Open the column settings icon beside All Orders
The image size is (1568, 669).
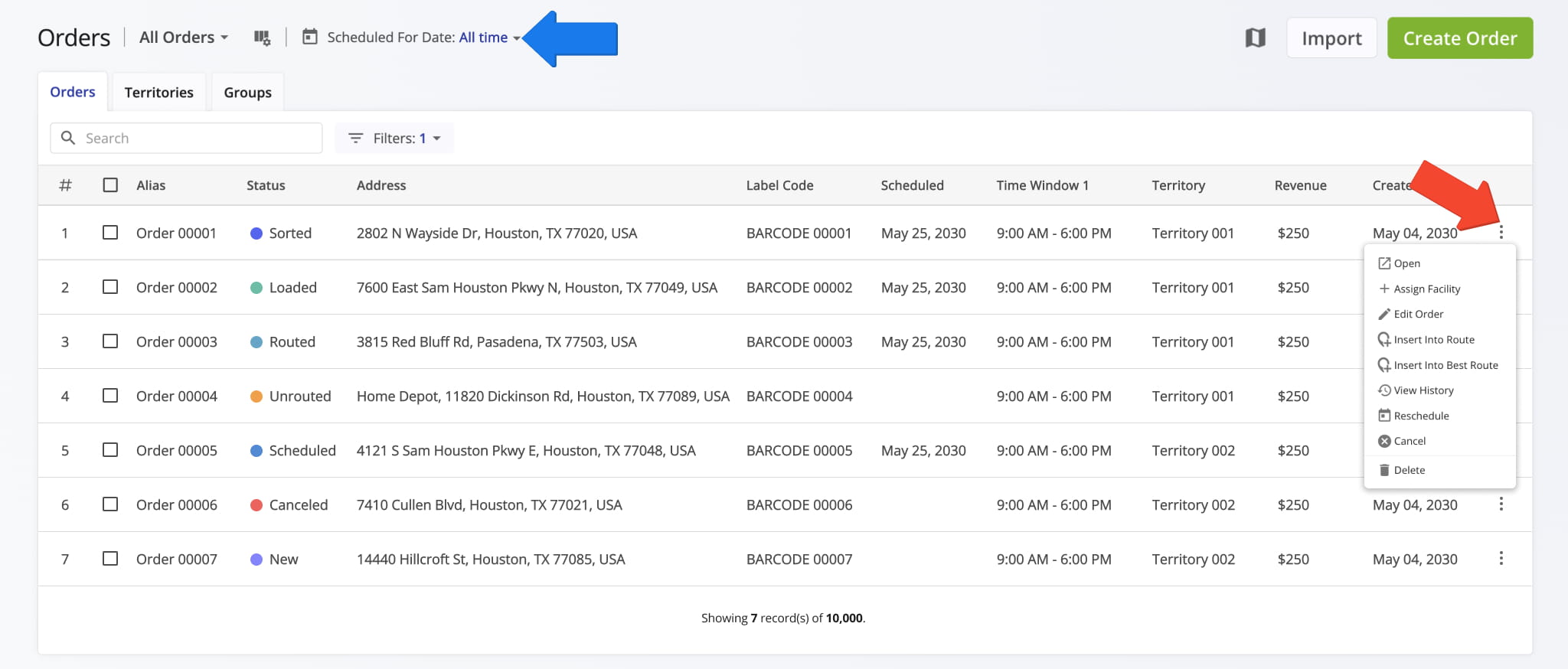pyautogui.click(x=262, y=38)
